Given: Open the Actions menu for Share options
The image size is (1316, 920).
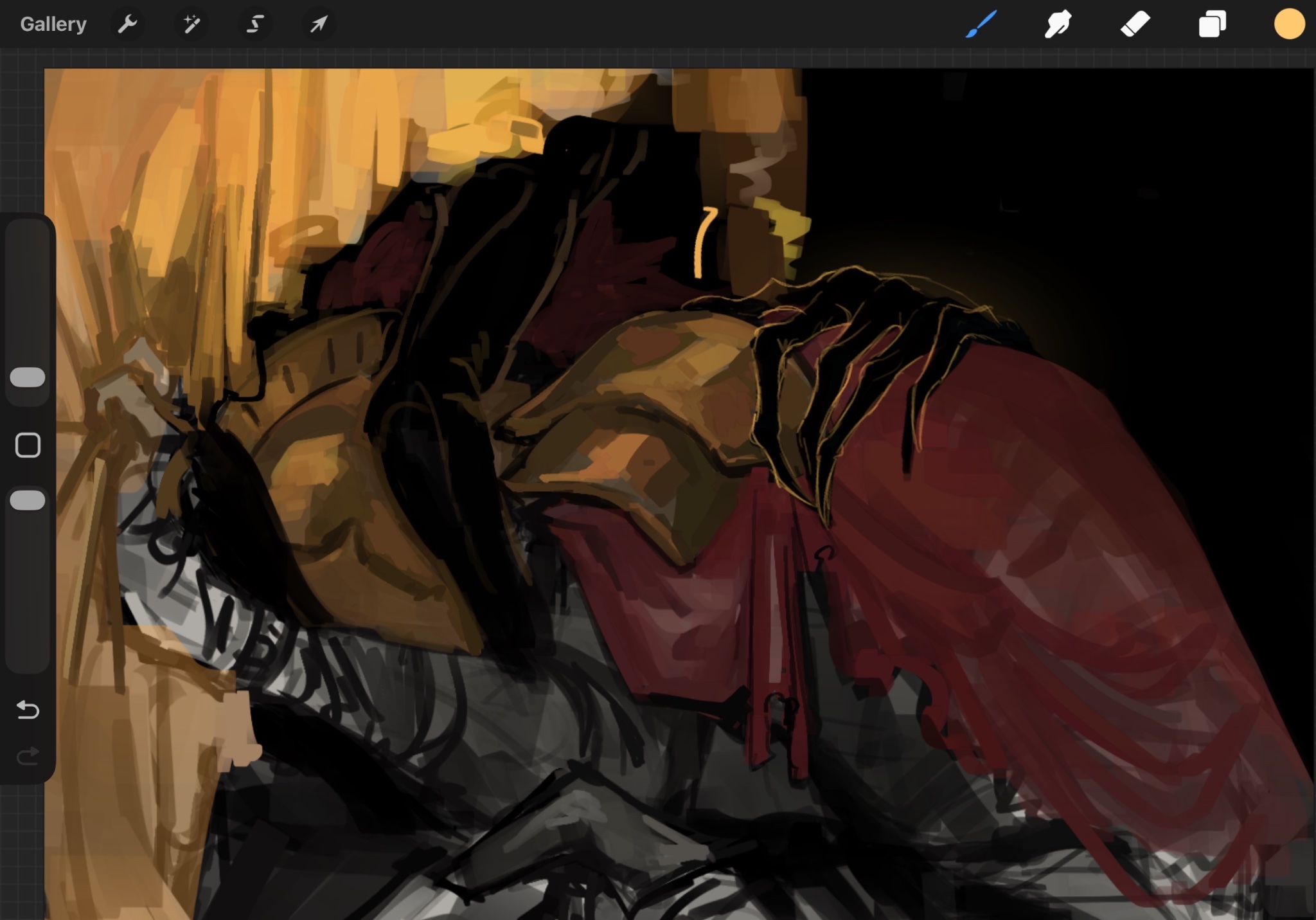Looking at the screenshot, I should [128, 24].
